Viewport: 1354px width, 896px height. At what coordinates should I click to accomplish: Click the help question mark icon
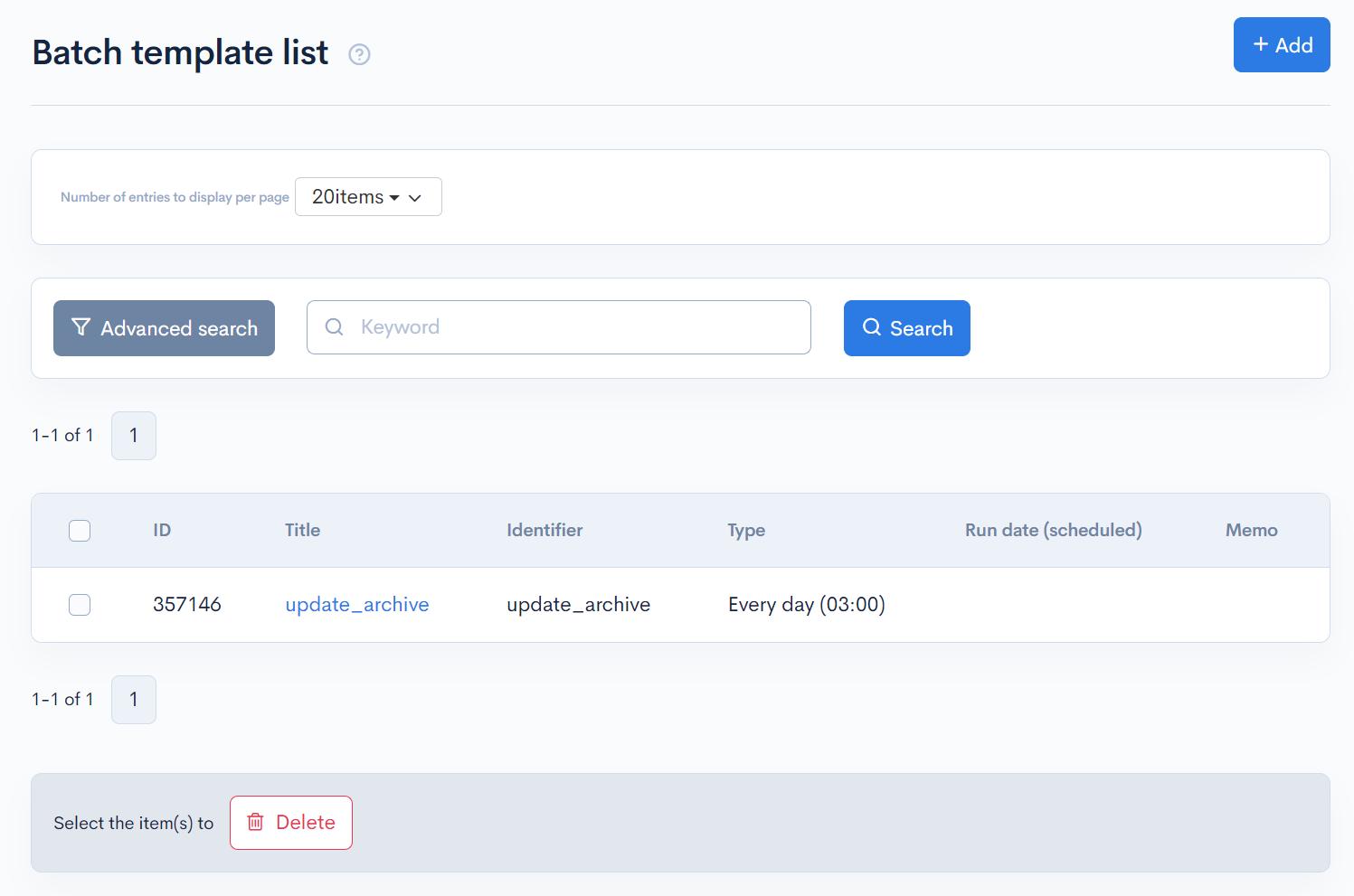(x=359, y=54)
